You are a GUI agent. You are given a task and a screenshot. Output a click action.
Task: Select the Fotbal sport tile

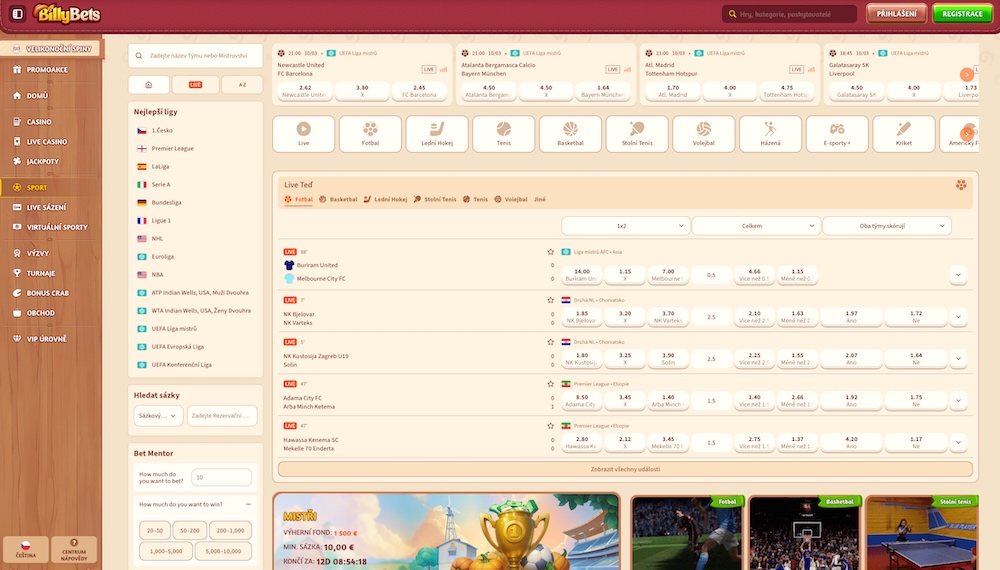point(370,134)
